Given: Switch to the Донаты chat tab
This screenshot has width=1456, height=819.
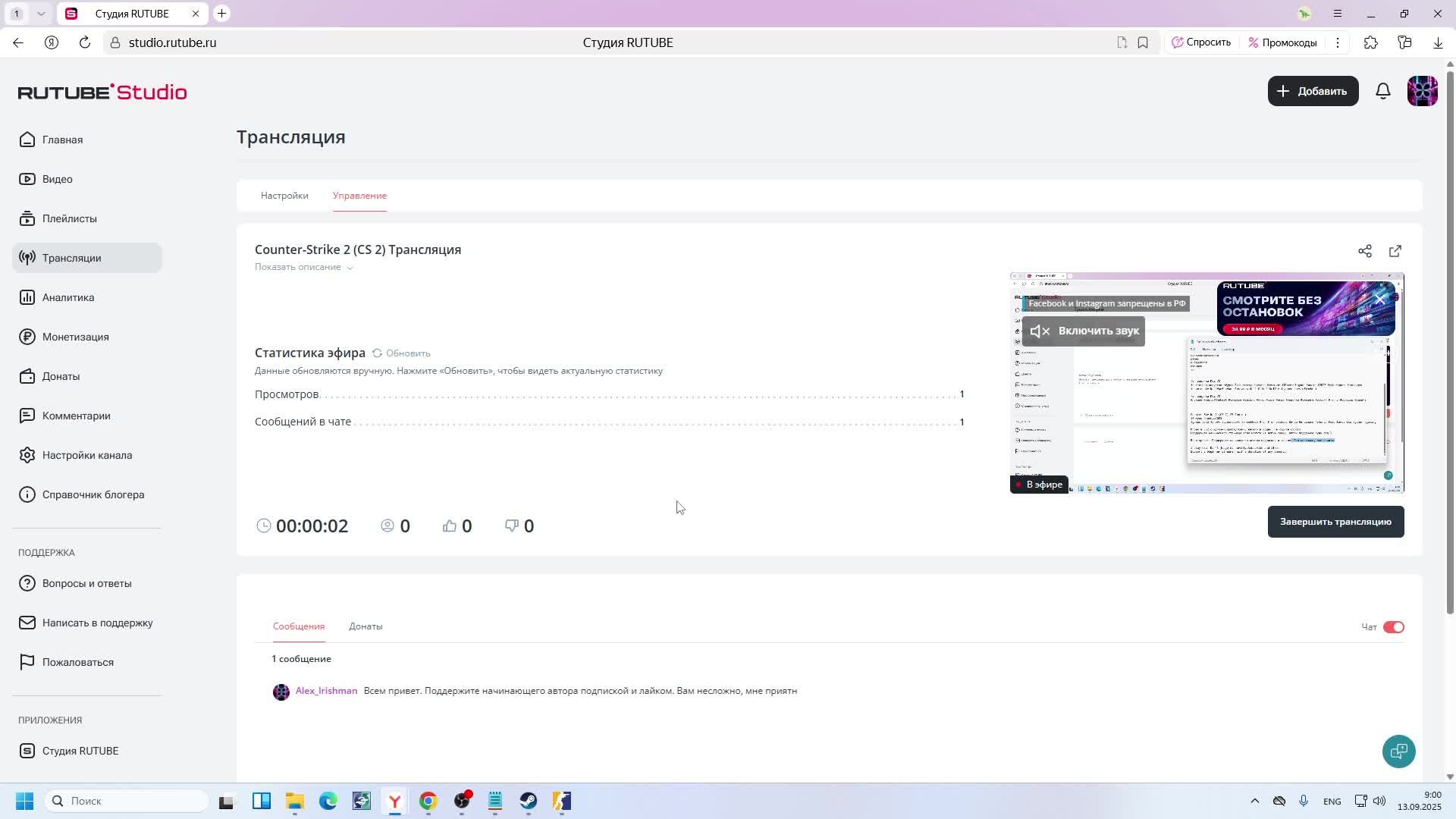Looking at the screenshot, I should 366,626.
